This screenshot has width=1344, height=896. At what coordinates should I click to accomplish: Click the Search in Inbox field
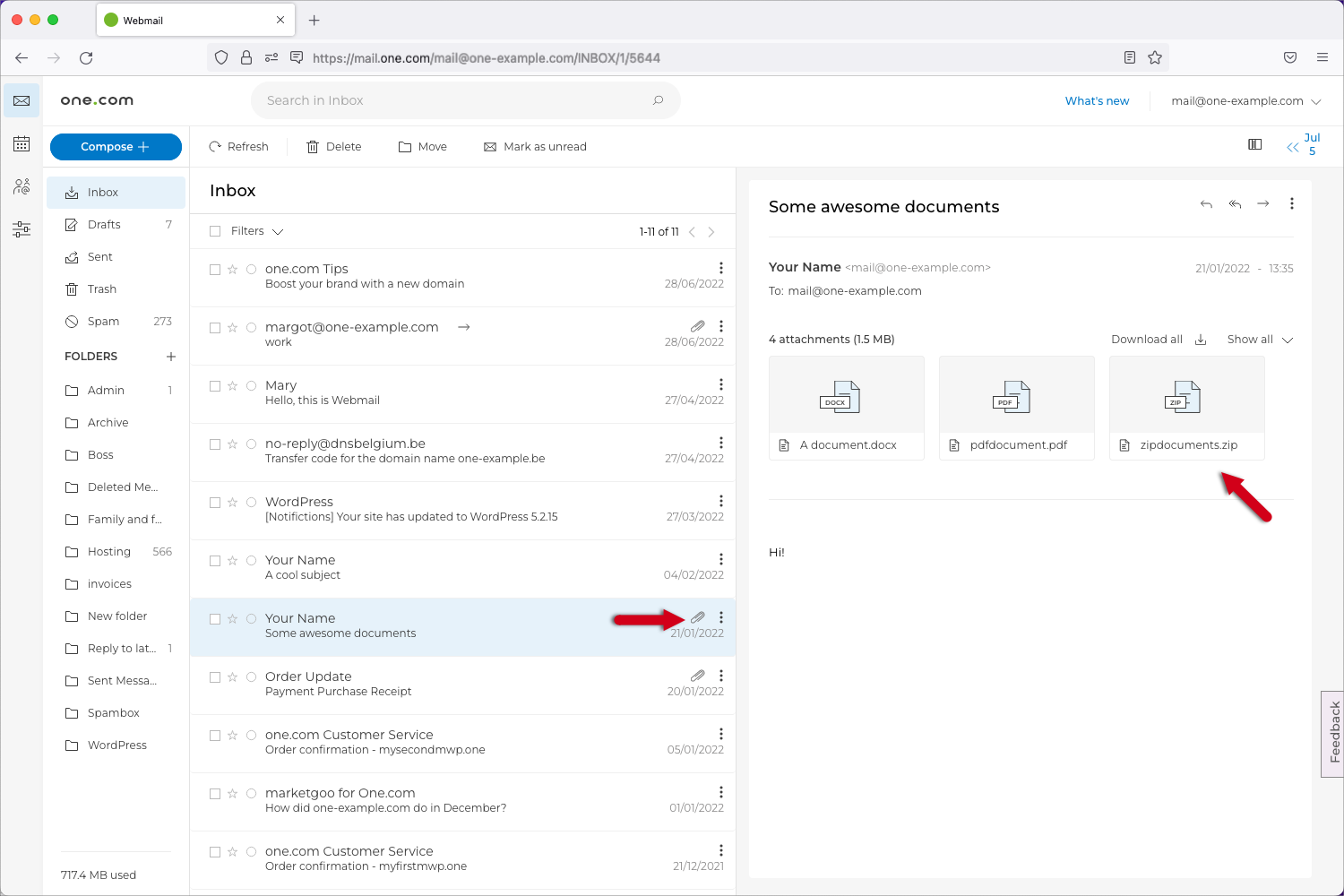[x=457, y=100]
